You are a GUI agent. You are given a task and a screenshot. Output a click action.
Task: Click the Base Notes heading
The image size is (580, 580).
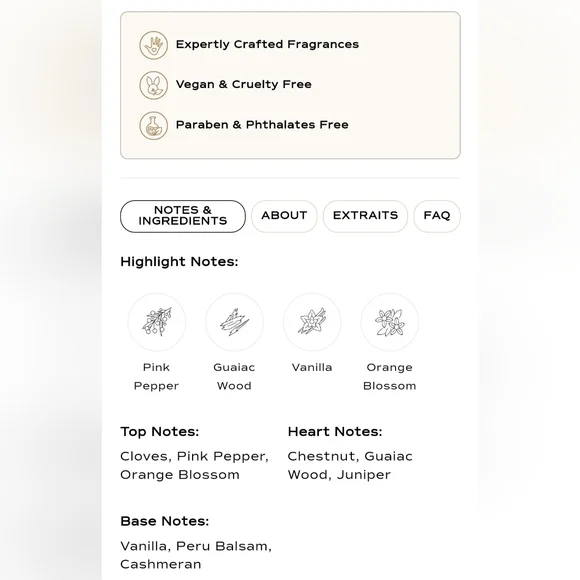(165, 521)
